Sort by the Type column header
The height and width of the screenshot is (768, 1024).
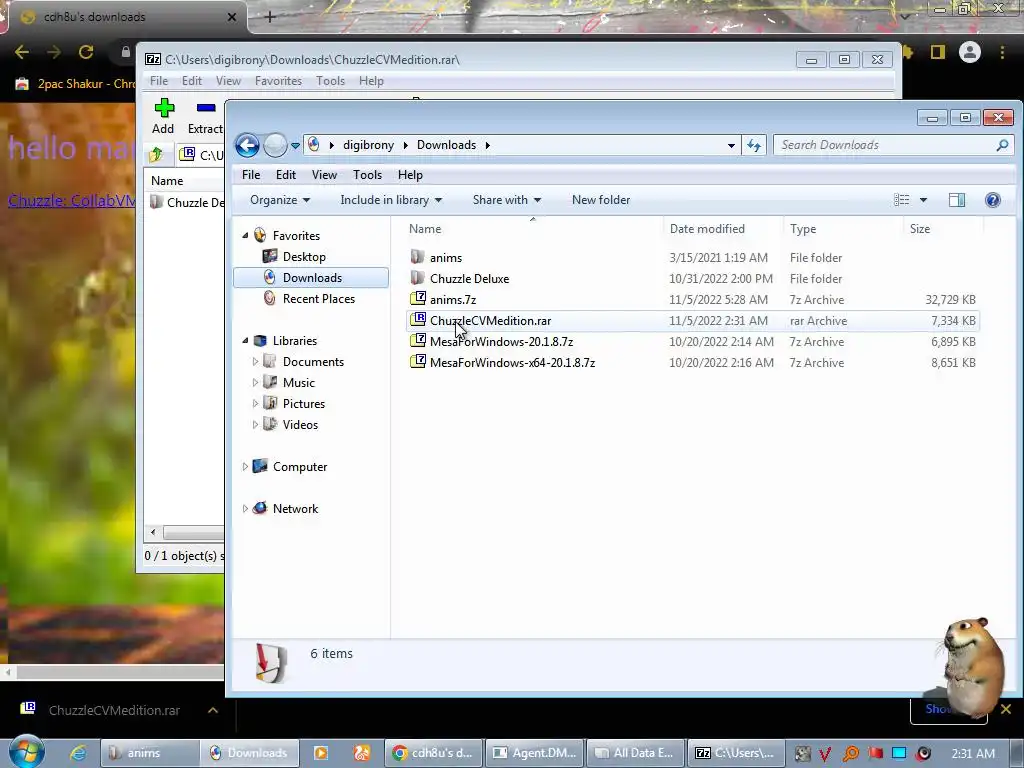842,229
